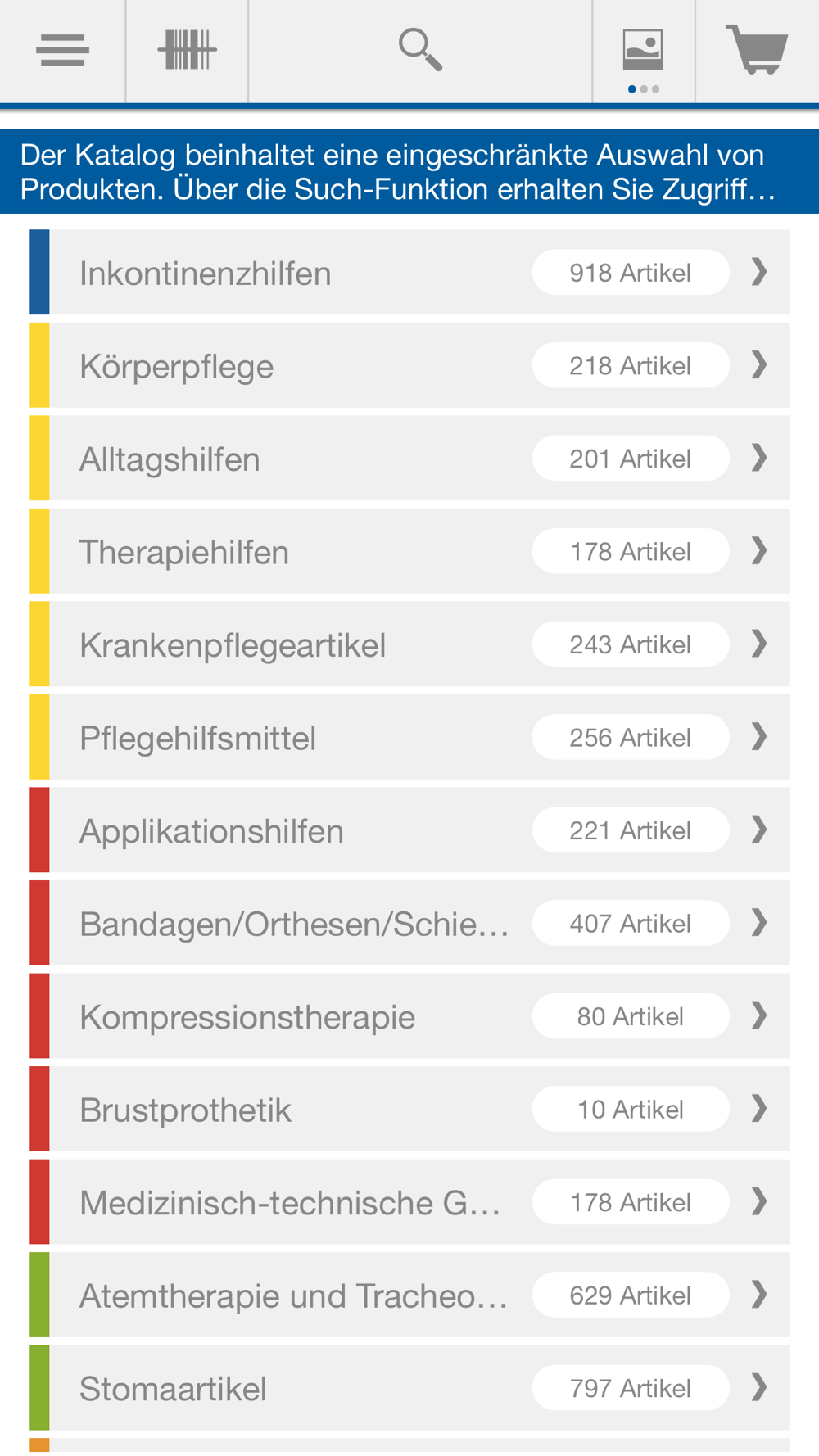Tap the barcode scanner icon
The image size is (819, 1456).
(x=187, y=51)
